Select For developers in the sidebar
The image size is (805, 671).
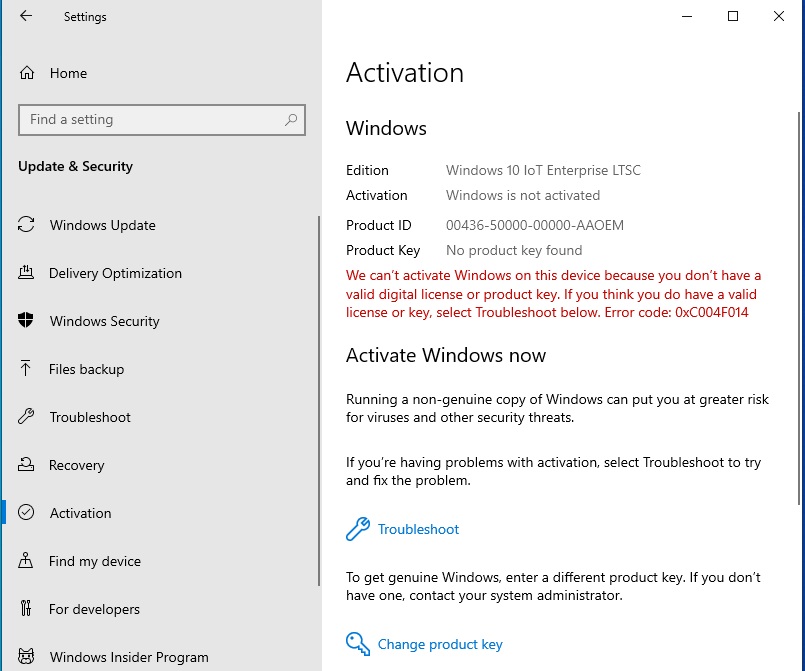coord(94,609)
